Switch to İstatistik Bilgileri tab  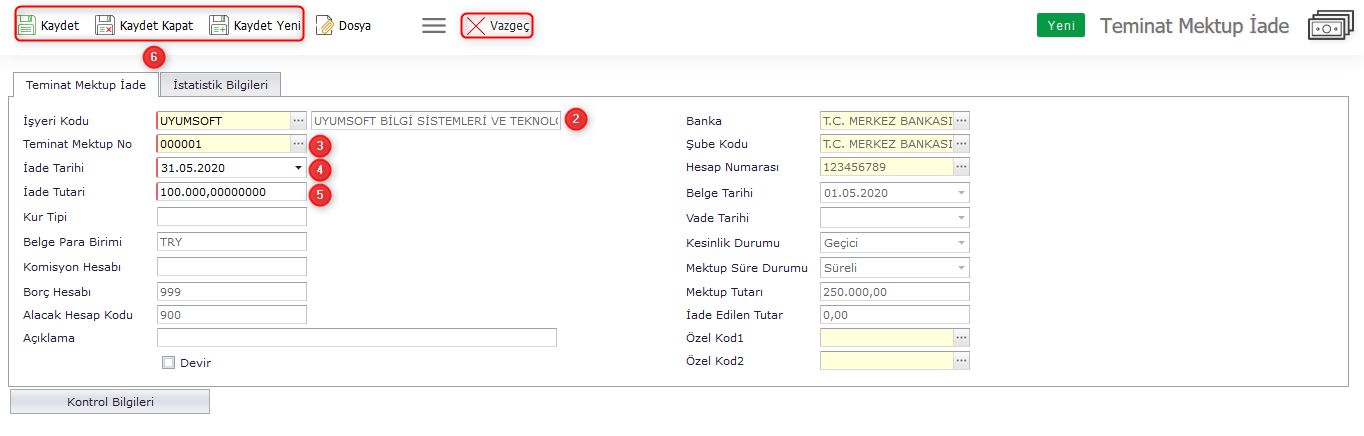pyautogui.click(x=220, y=85)
